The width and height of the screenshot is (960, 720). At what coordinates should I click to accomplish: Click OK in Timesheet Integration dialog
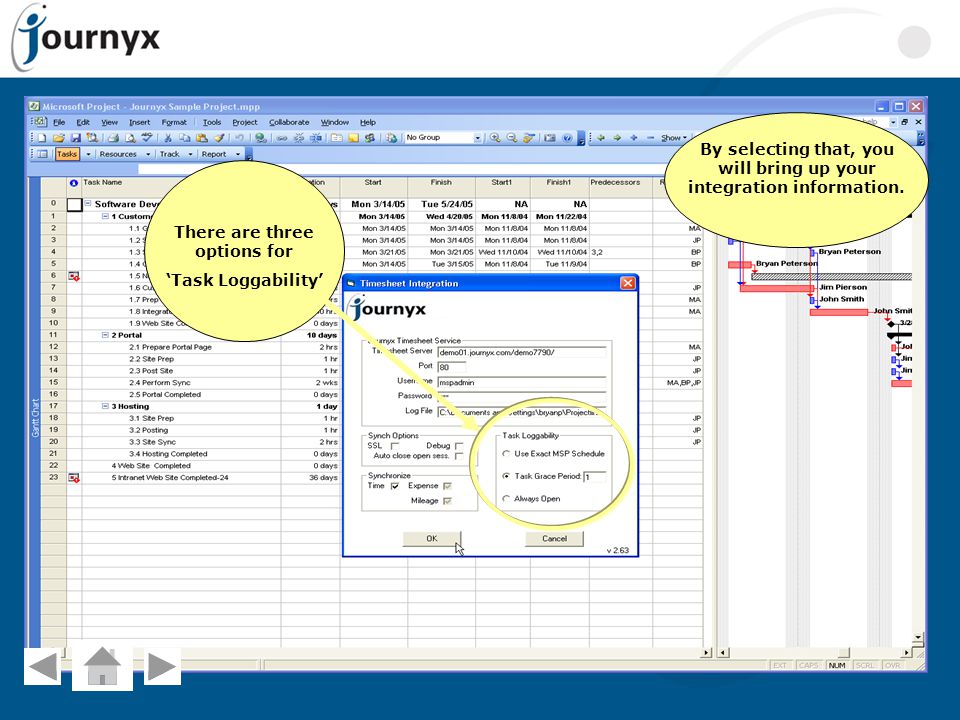(x=432, y=539)
